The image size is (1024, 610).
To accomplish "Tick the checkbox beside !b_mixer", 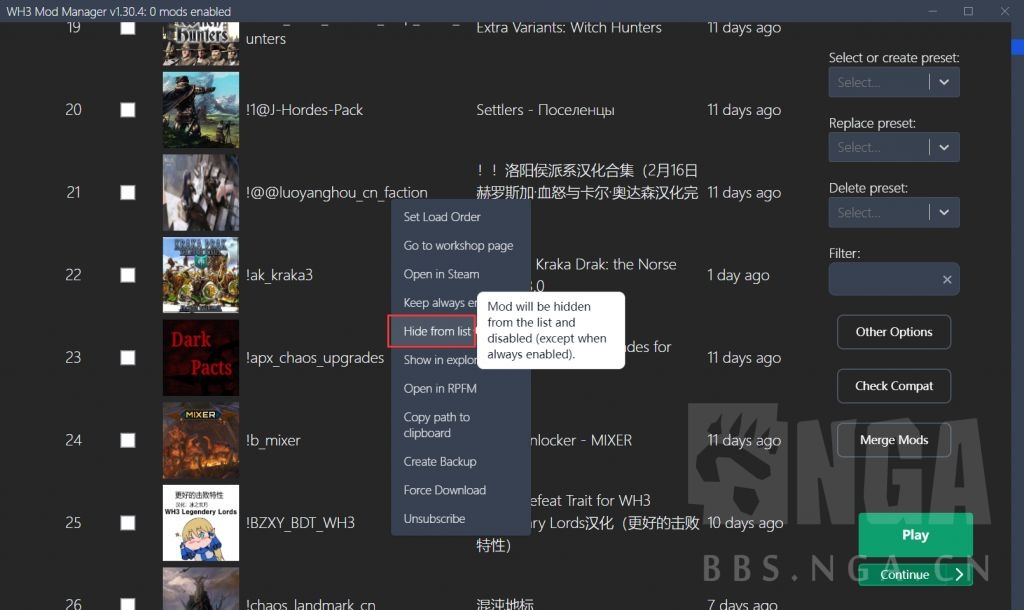I will 127,440.
